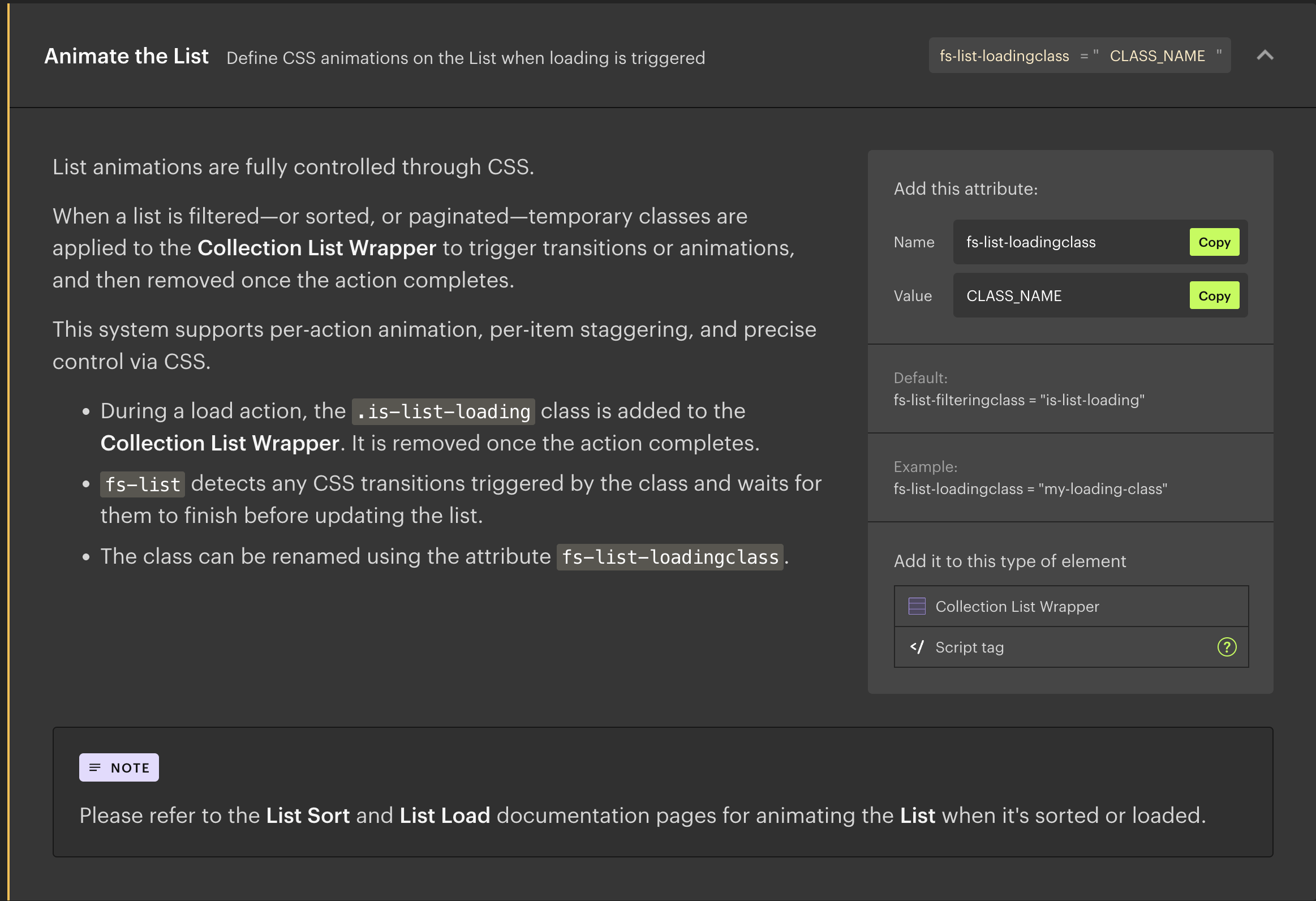Click the .is-list-loading inline code

[443, 411]
